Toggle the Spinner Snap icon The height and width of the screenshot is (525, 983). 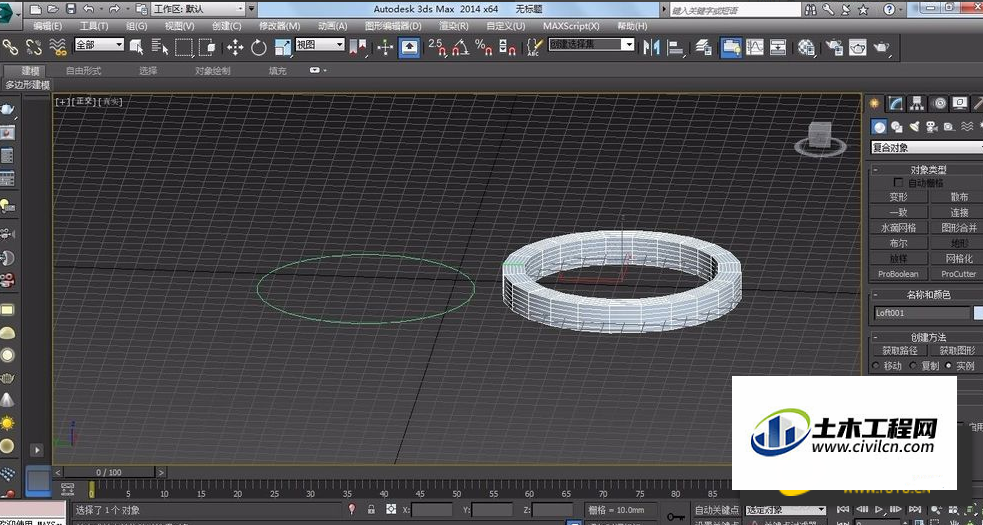coord(507,46)
